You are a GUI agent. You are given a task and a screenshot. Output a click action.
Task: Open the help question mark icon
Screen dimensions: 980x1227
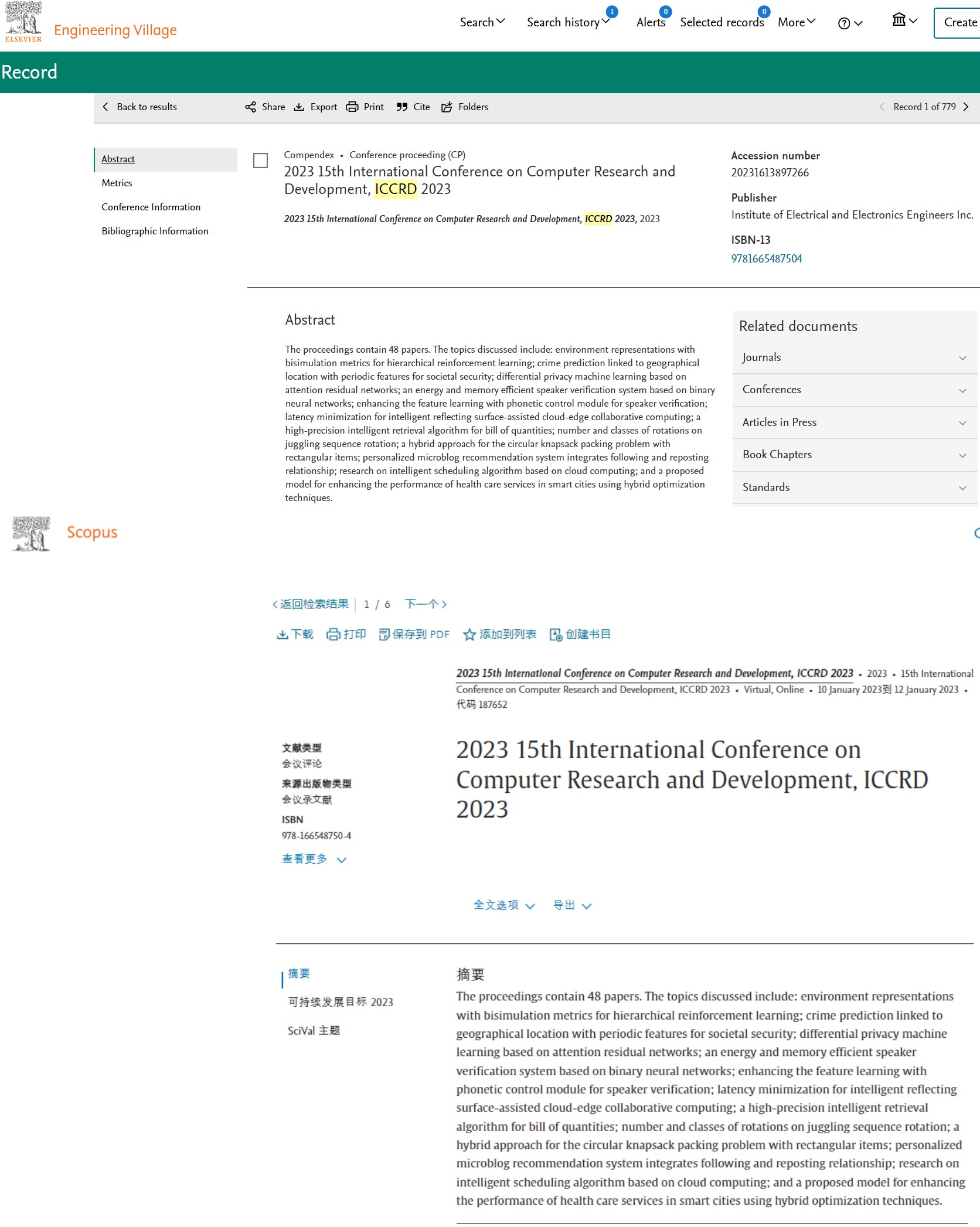click(x=844, y=23)
